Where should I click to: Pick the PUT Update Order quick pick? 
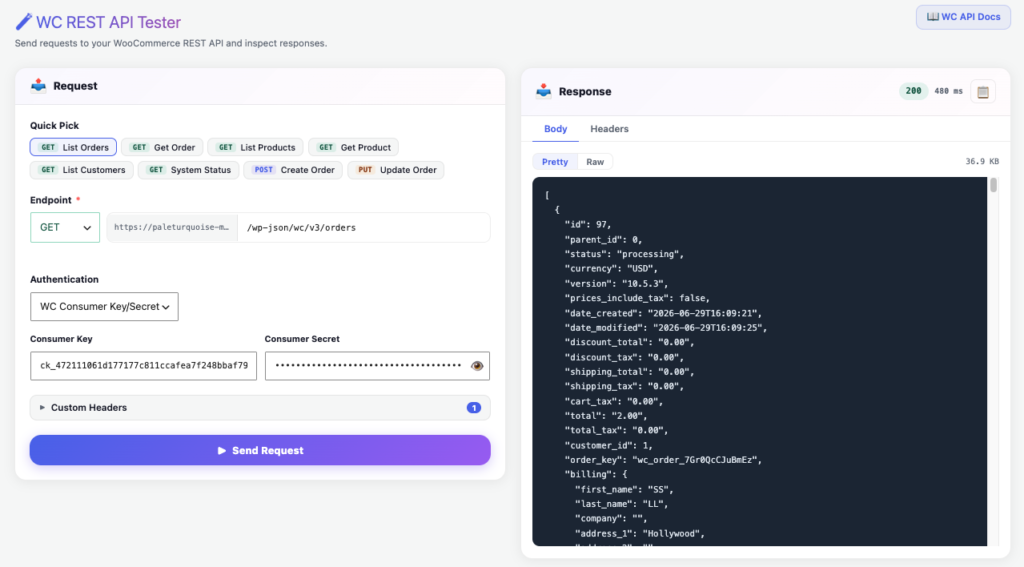pos(396,170)
